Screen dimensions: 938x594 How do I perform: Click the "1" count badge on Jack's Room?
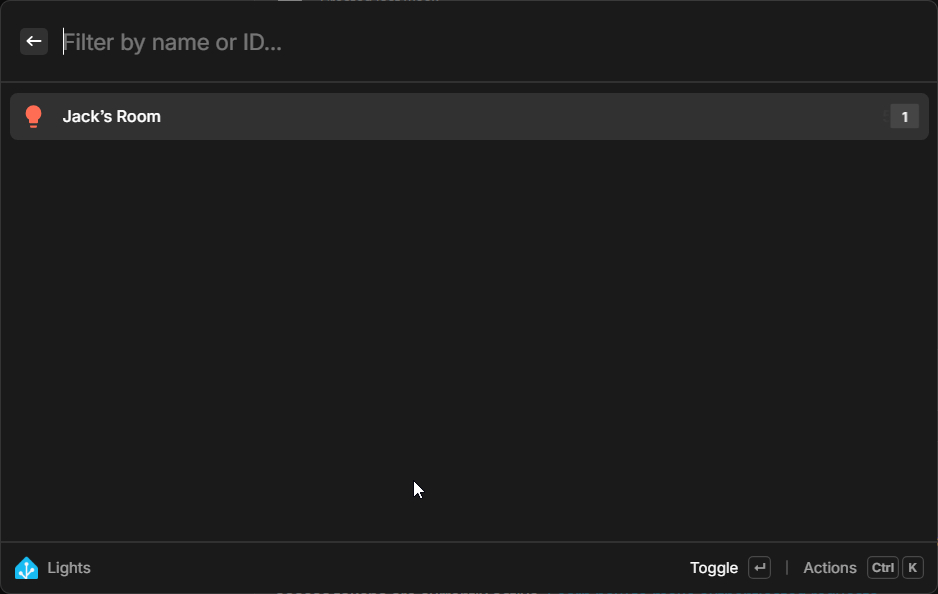904,117
